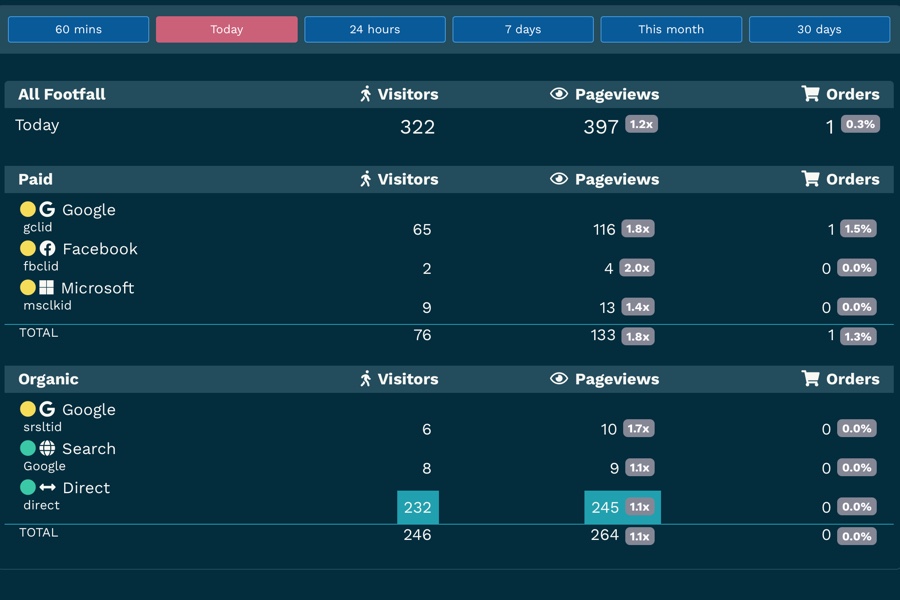Click the walking visitor icon in Organic header
900x600 pixels.
(x=366, y=378)
